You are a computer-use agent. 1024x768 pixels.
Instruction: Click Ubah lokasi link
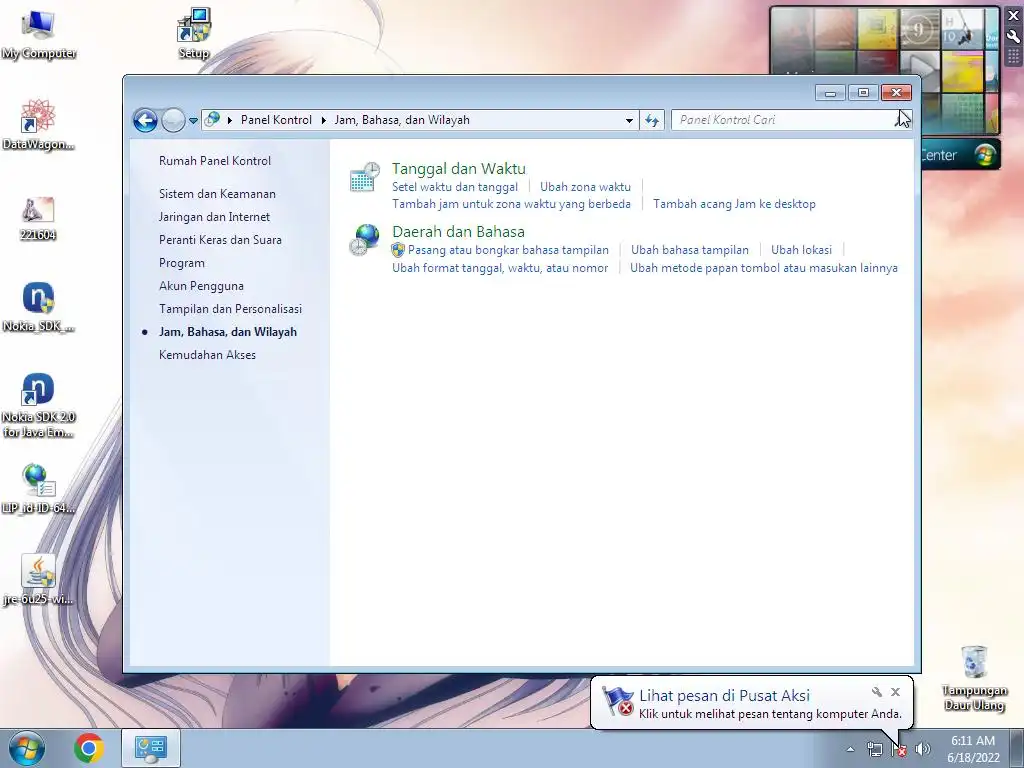(801, 250)
